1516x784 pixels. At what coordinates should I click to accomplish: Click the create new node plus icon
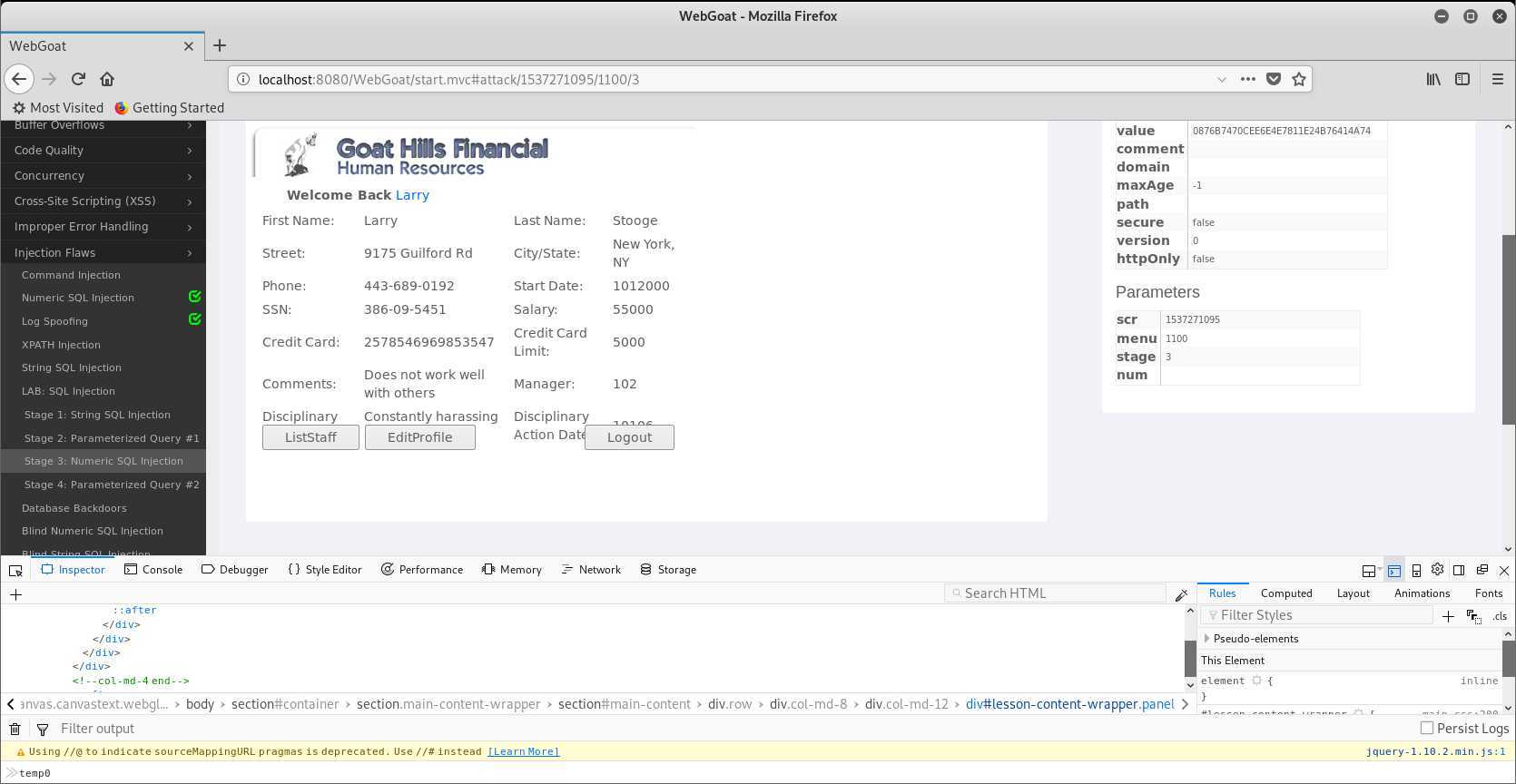tap(15, 594)
